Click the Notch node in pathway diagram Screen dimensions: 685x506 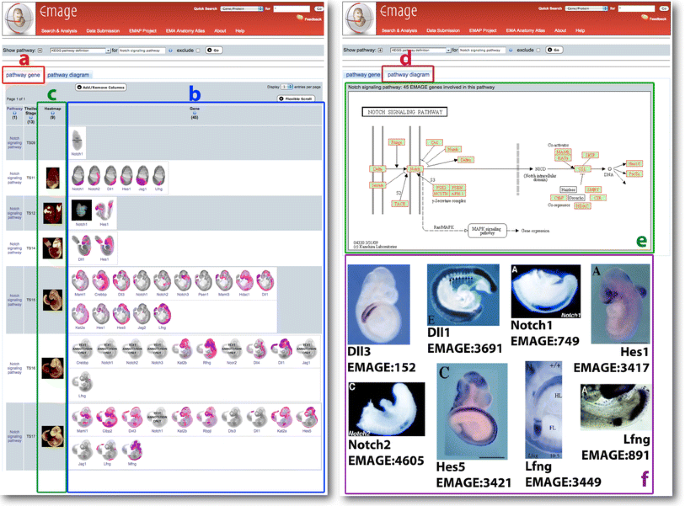coord(414,169)
